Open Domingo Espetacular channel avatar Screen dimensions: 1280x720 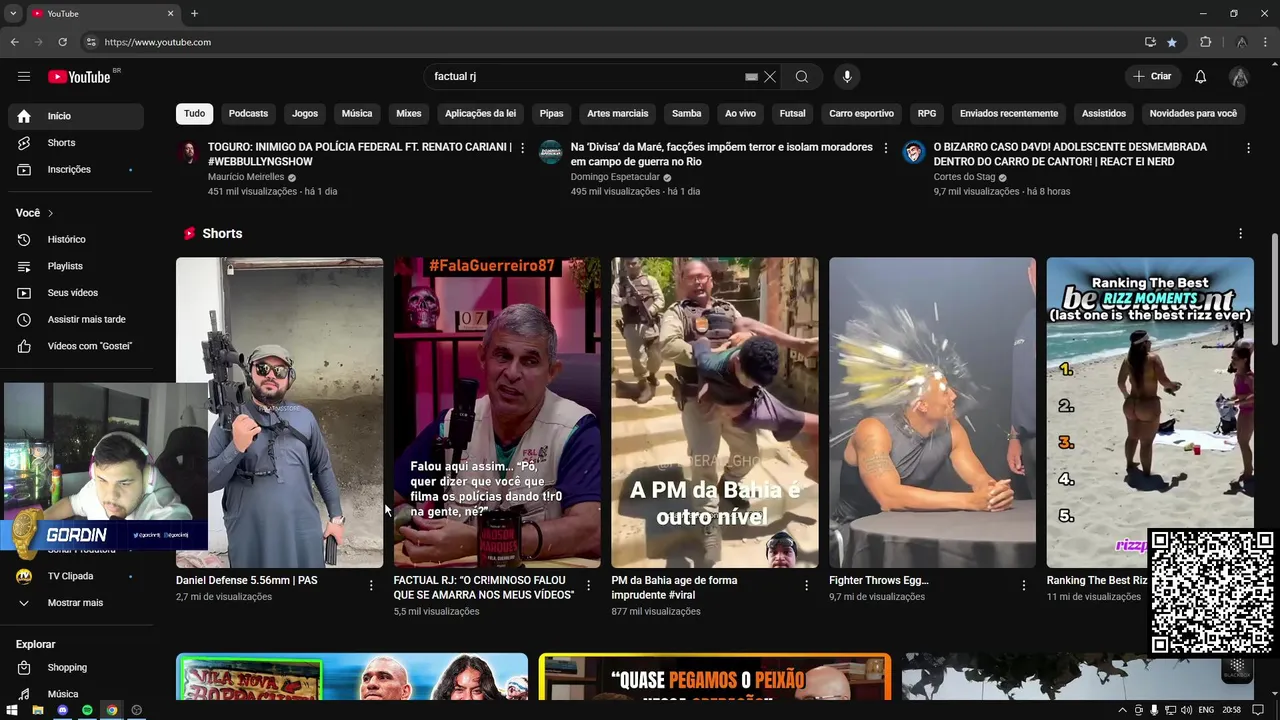tap(551, 152)
